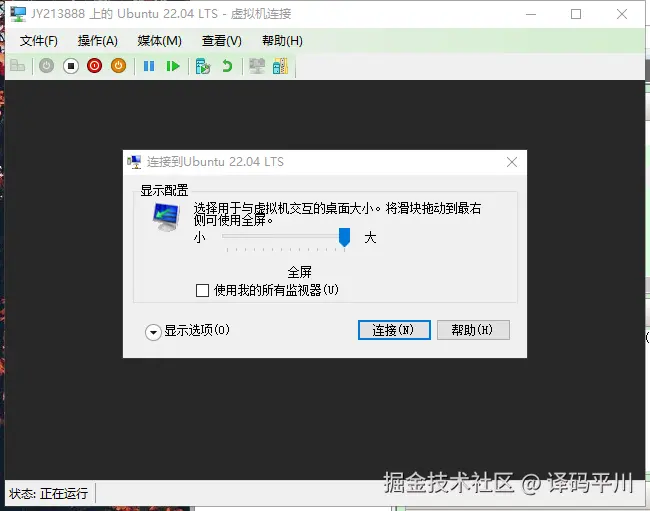
Task: Click the Ctrl+Alt+Del toolbar icon
Action: point(17,65)
